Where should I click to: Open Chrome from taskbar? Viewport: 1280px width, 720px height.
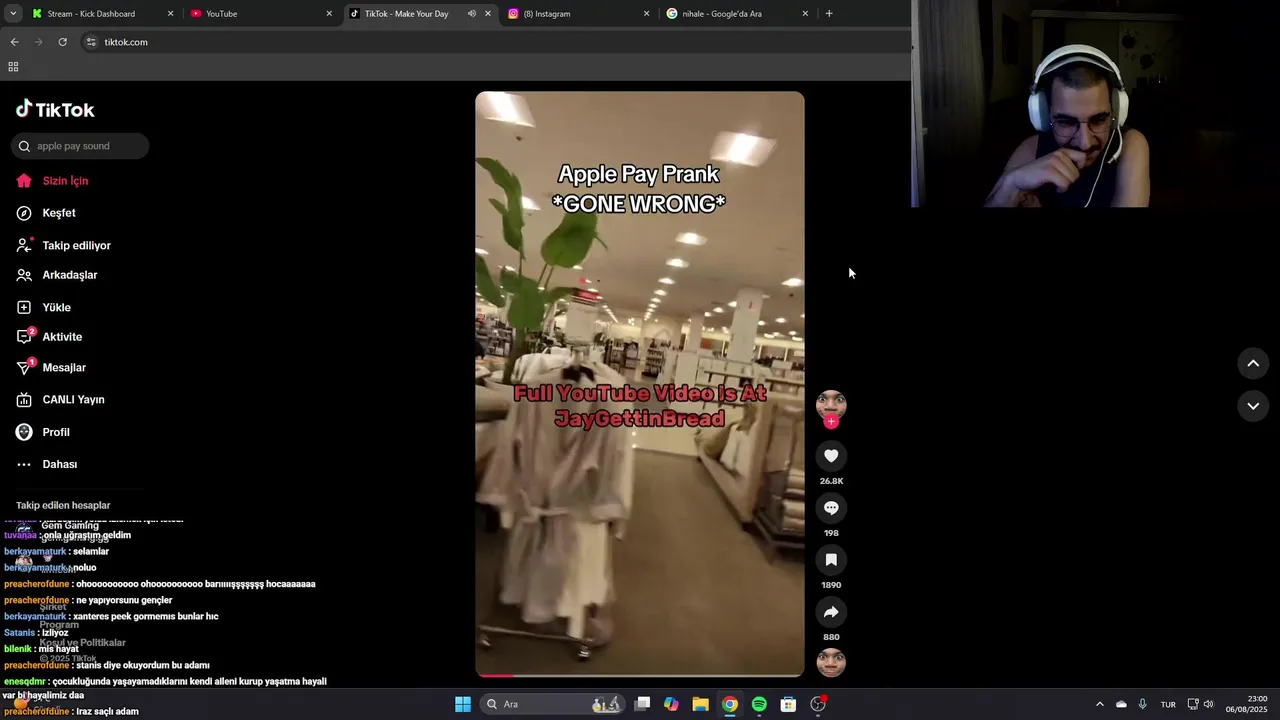coord(730,704)
